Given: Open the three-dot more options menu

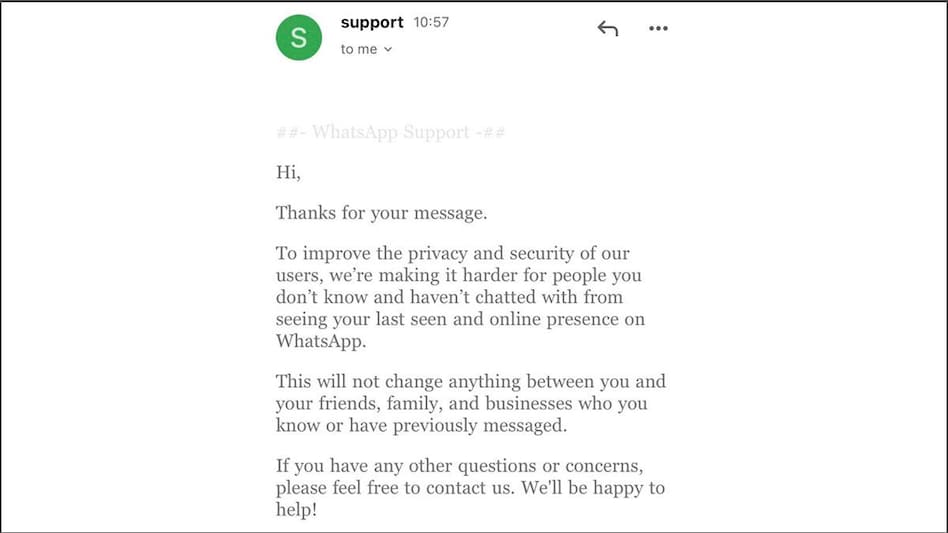Looking at the screenshot, I should pos(658,29).
